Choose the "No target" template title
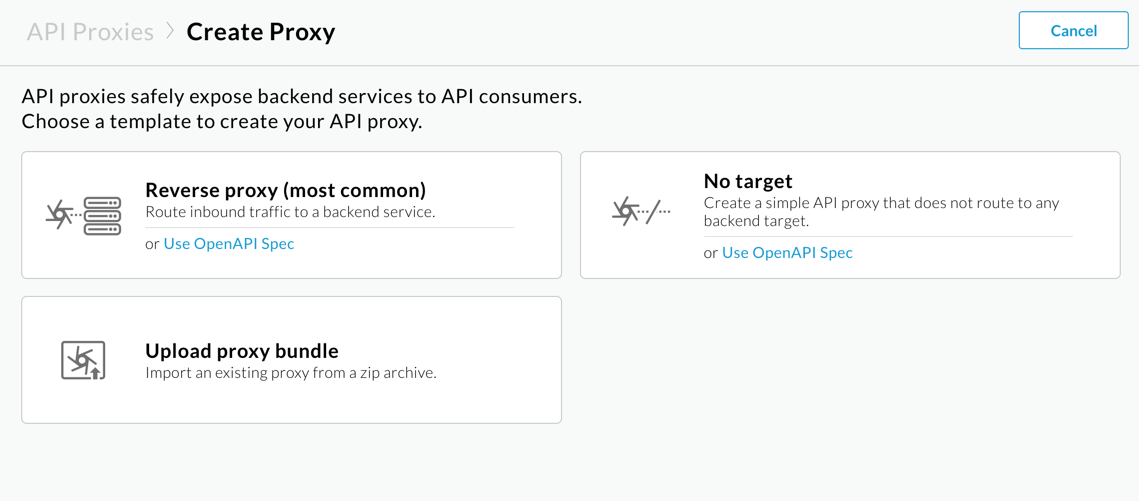The width and height of the screenshot is (1139, 501). click(748, 181)
